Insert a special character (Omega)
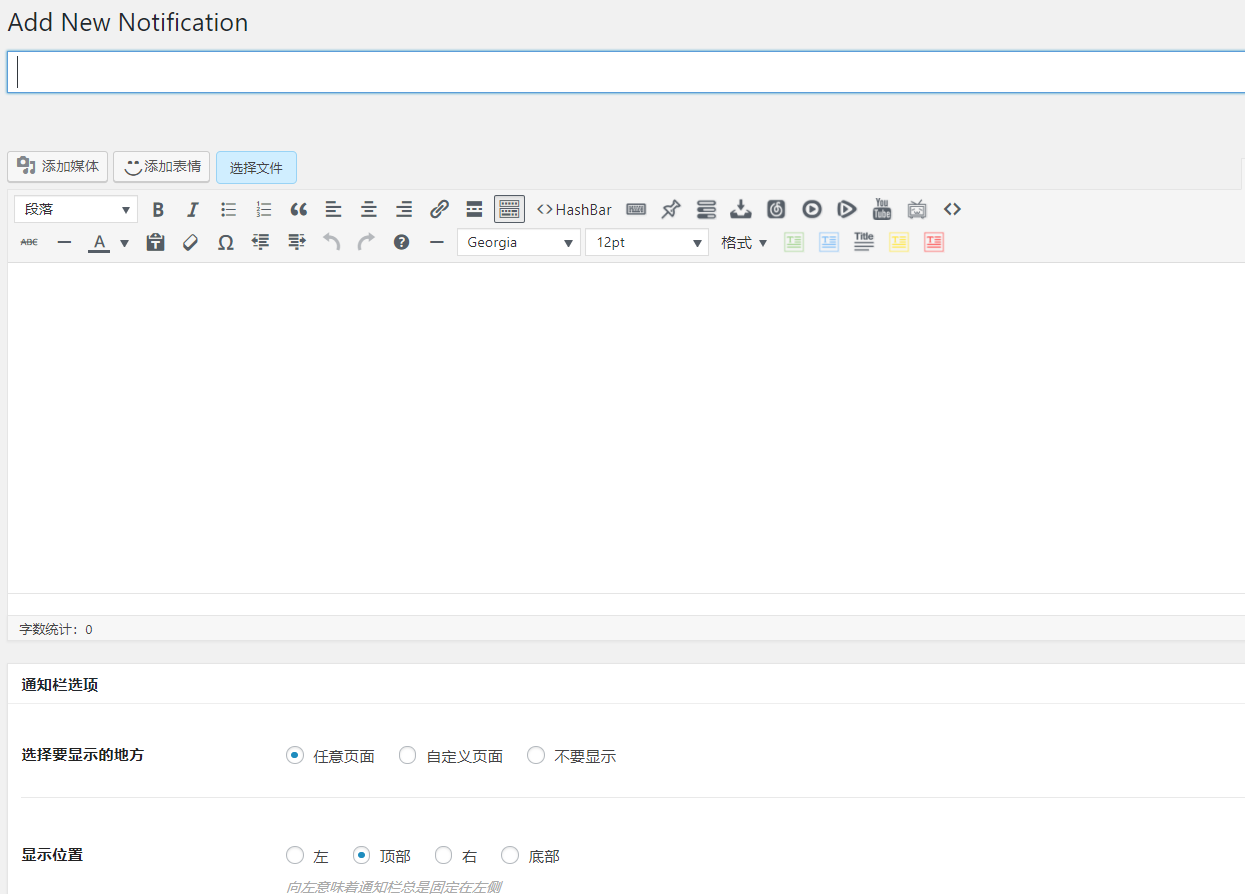Image resolution: width=1245 pixels, height=894 pixels. [x=226, y=242]
